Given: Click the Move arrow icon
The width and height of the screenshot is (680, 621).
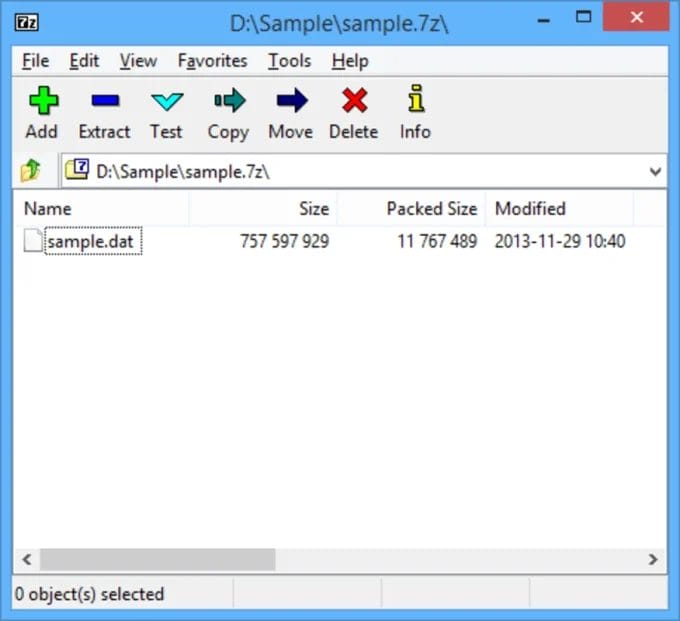Looking at the screenshot, I should pyautogui.click(x=290, y=101).
